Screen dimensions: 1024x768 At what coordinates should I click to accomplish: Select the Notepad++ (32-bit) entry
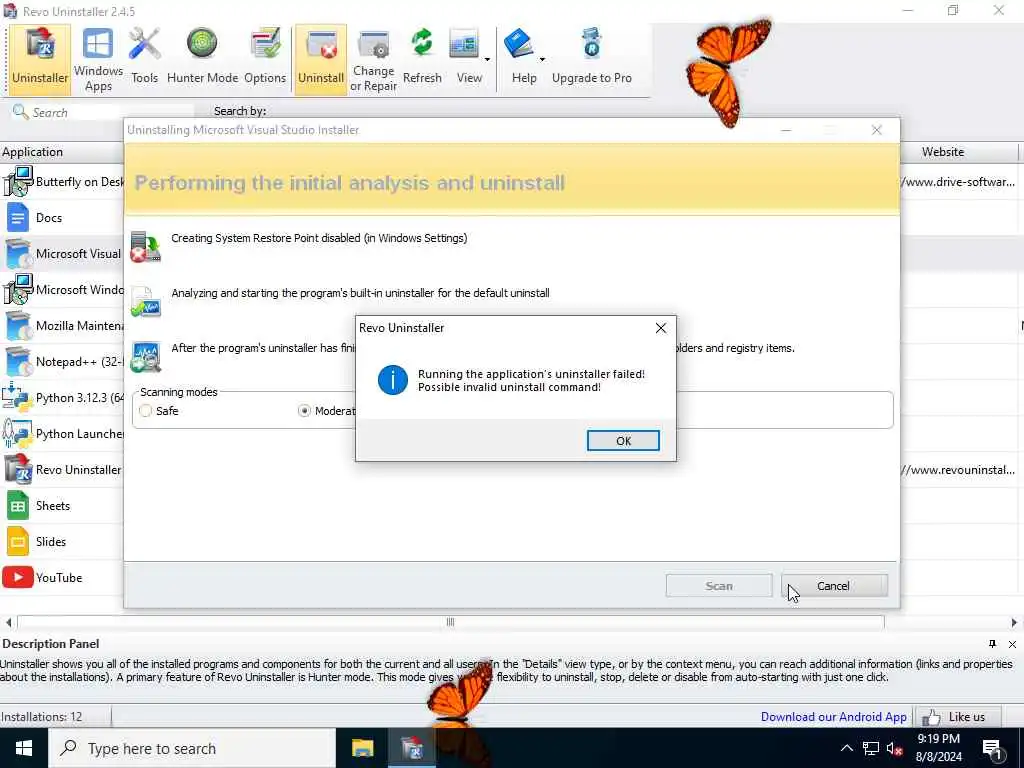click(62, 361)
